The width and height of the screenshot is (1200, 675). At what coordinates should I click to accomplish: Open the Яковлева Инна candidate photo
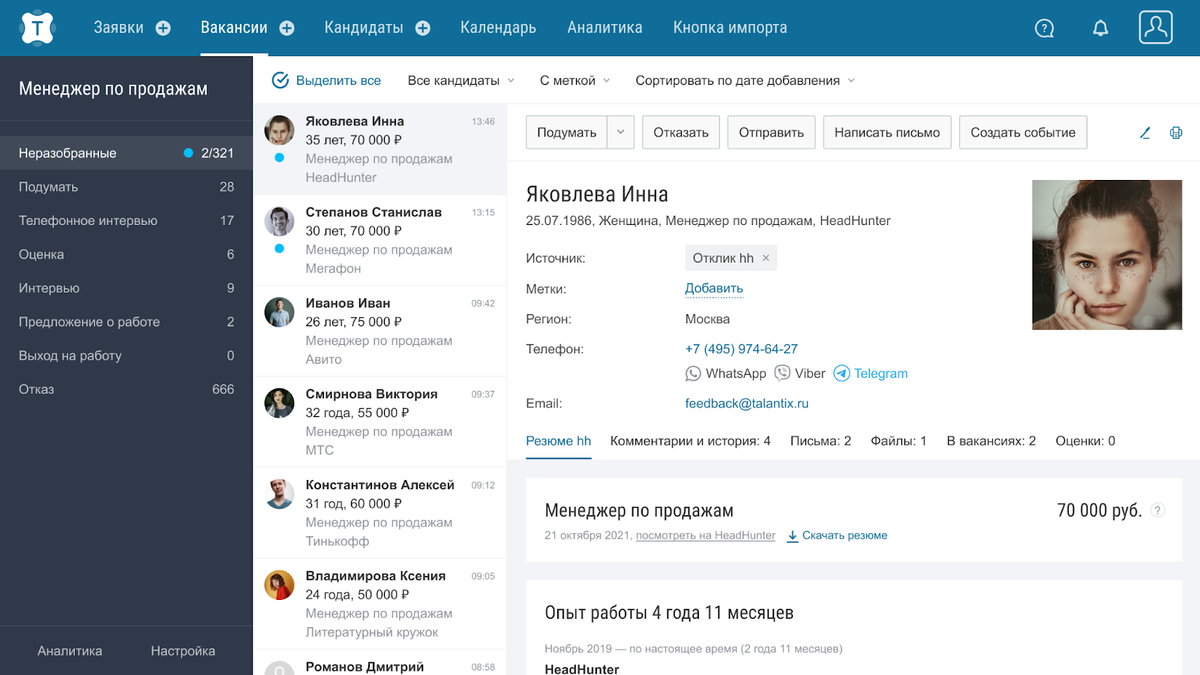1107,255
